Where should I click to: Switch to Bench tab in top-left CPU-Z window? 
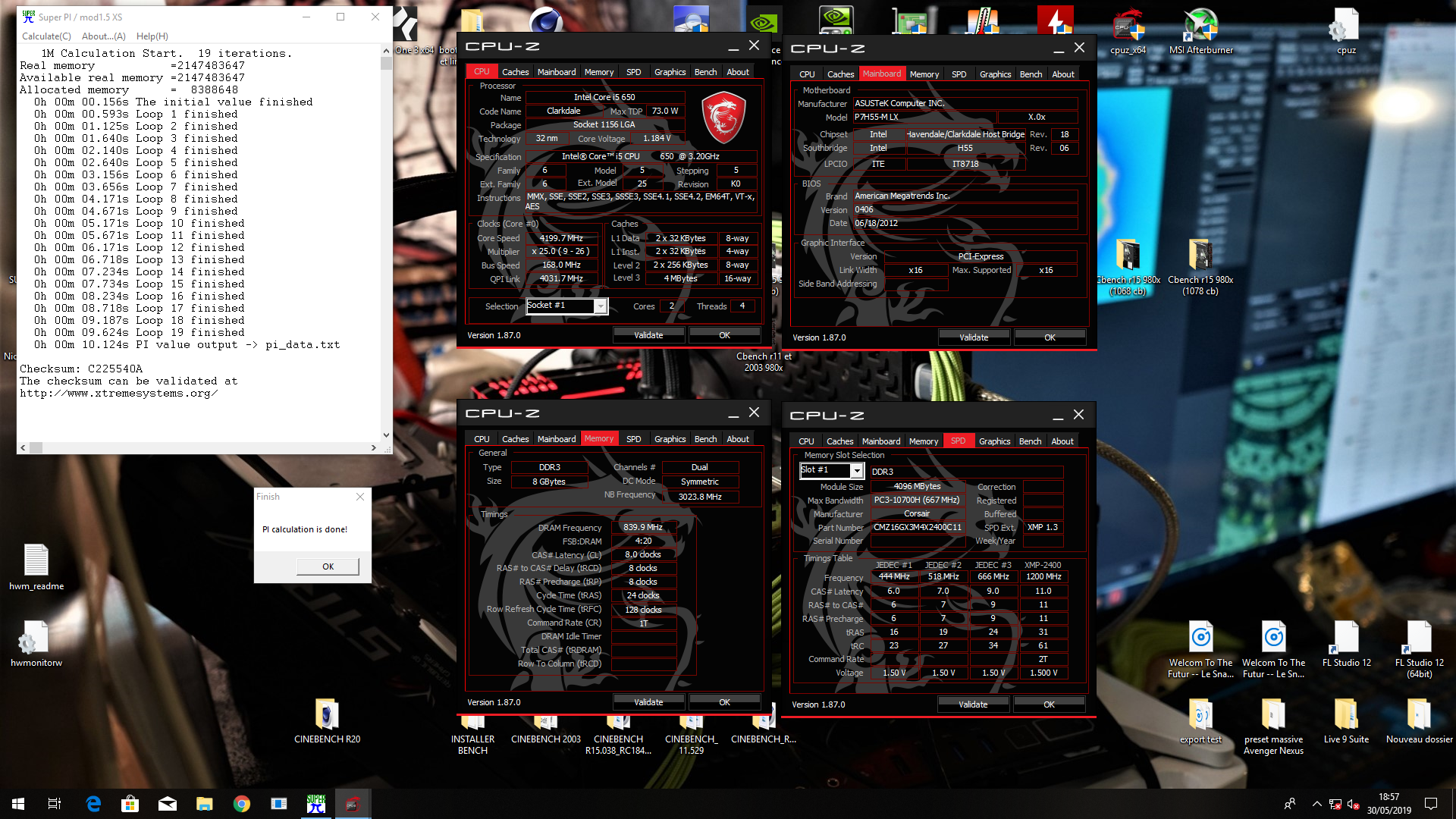pos(705,72)
